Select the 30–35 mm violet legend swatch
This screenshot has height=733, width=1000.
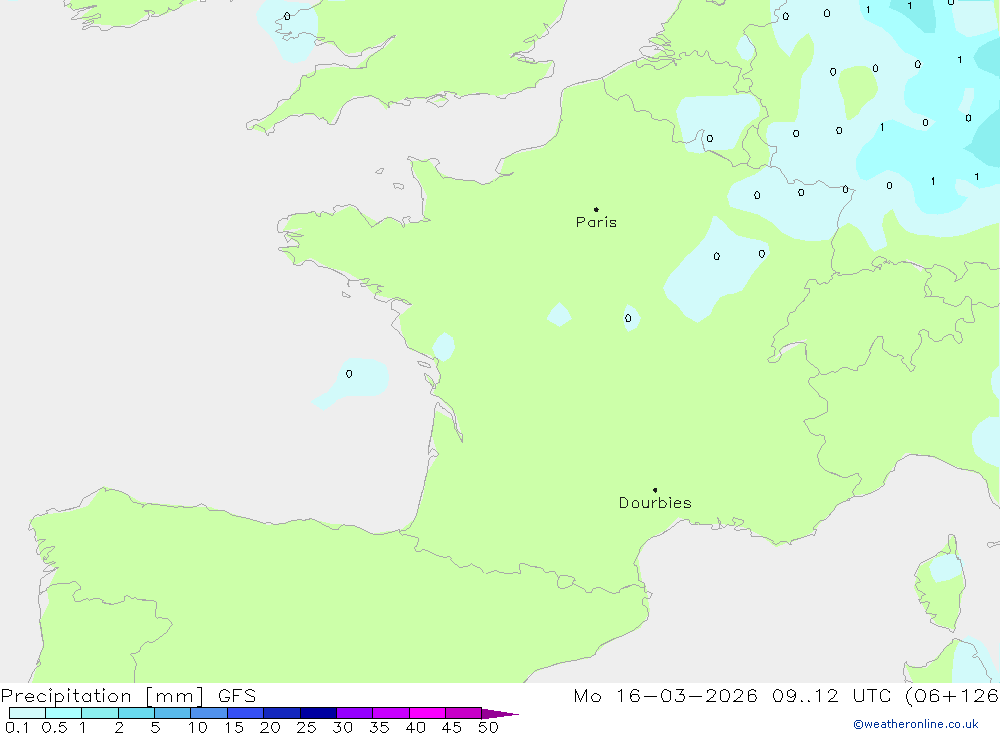[355, 713]
